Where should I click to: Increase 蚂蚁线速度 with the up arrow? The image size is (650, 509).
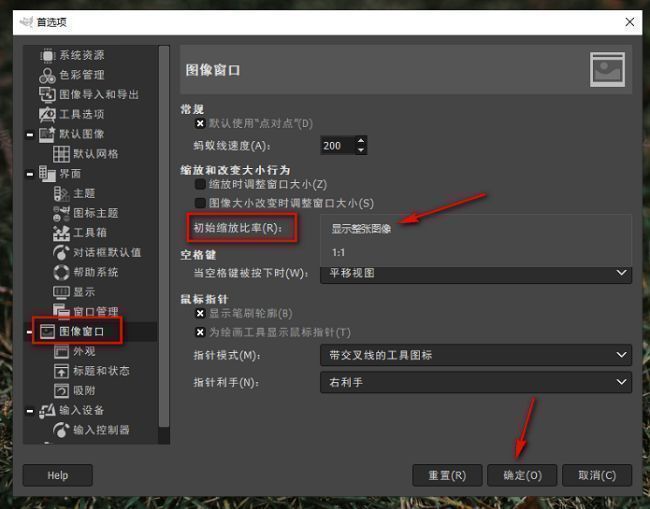pyautogui.click(x=361, y=141)
